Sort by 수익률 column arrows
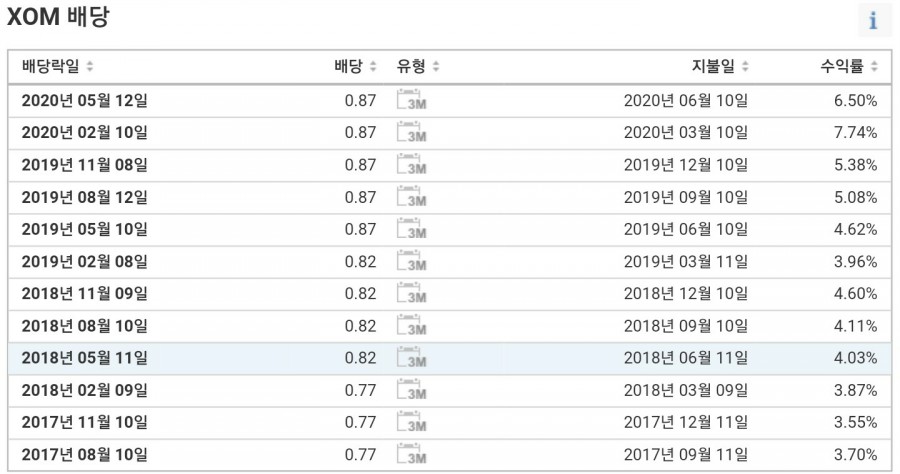 tap(874, 67)
